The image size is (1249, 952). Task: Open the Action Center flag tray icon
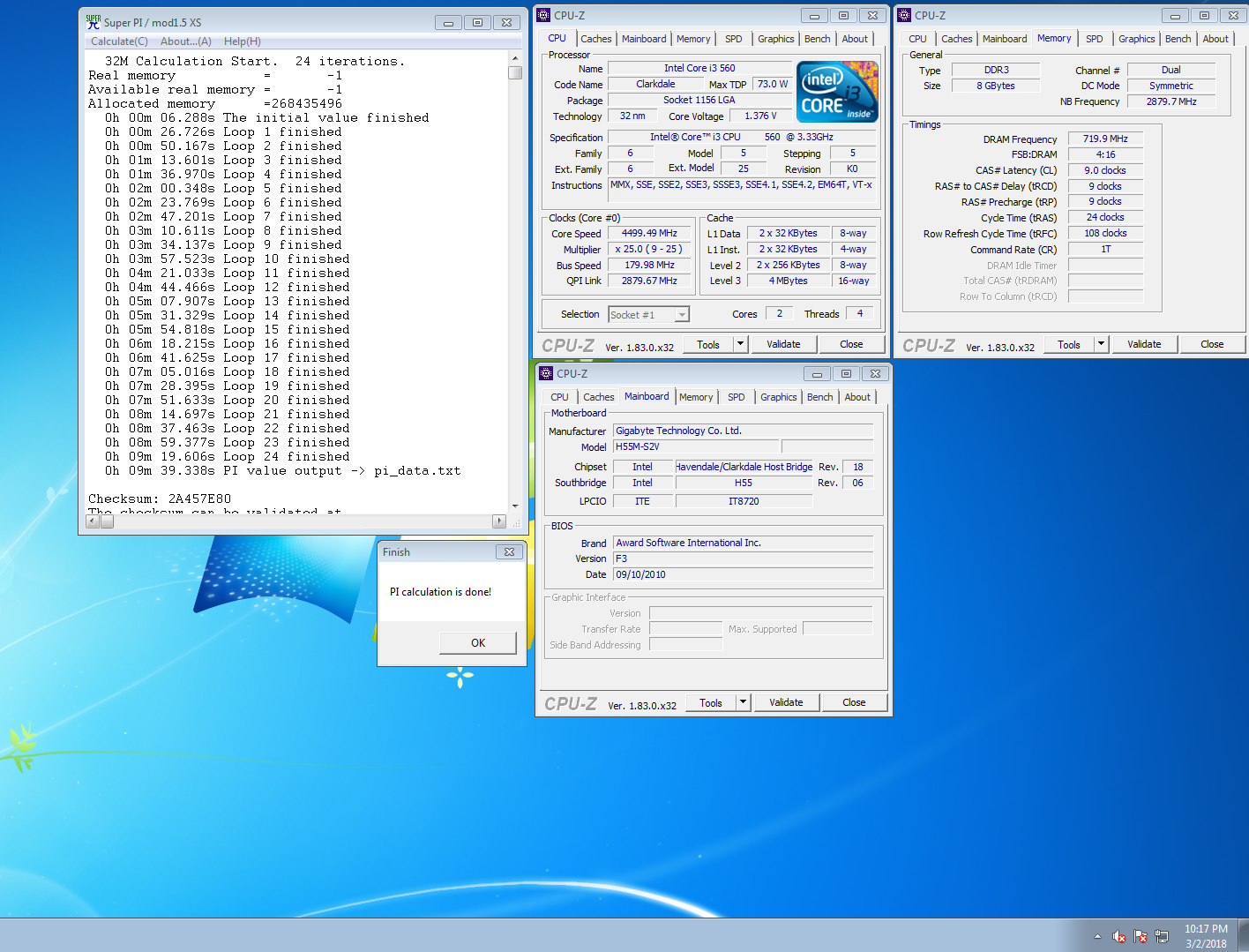(1141, 936)
